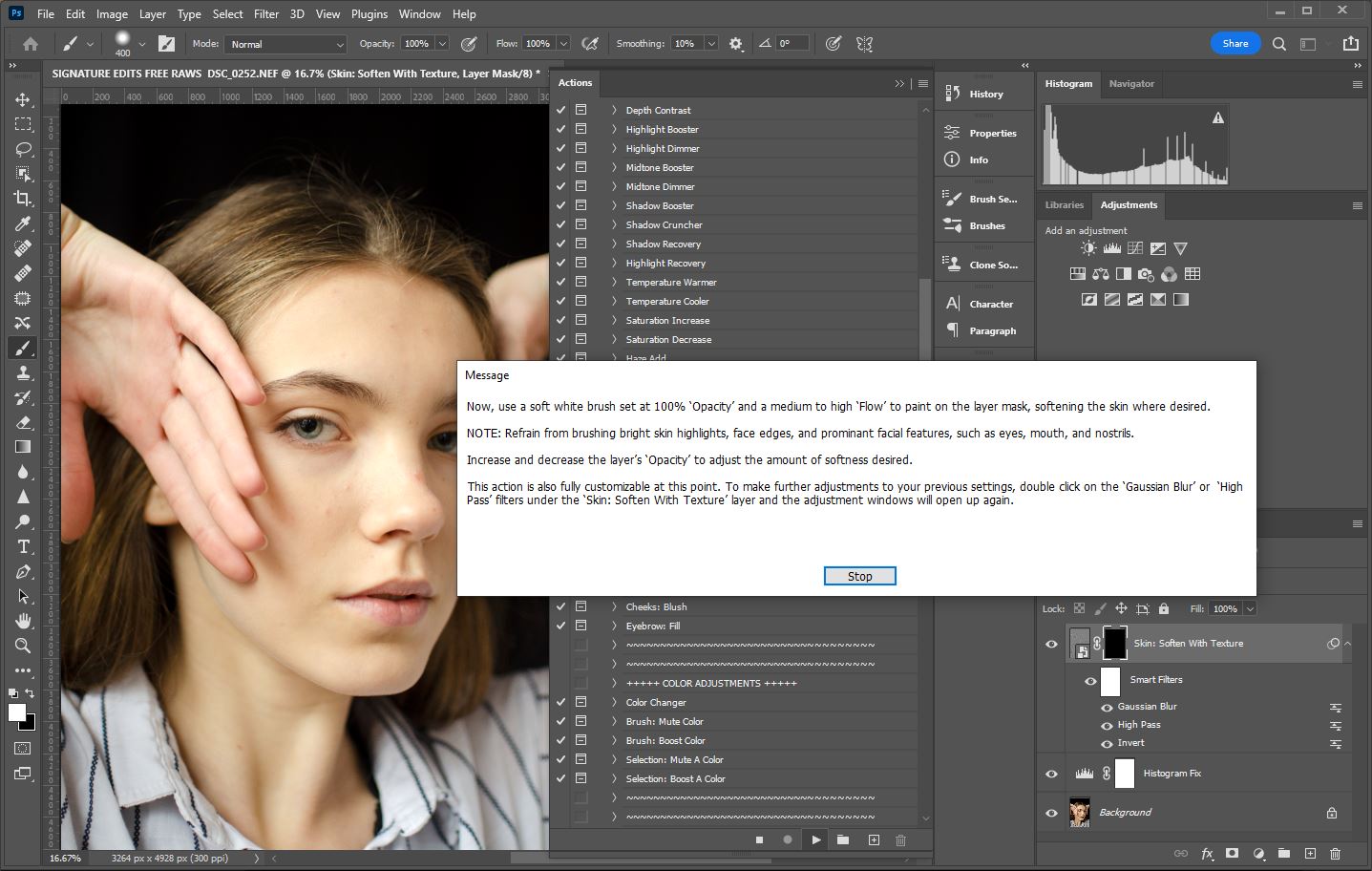Select the Clone Stamp tool
Viewport: 1372px width, 871px height.
pos(23,372)
